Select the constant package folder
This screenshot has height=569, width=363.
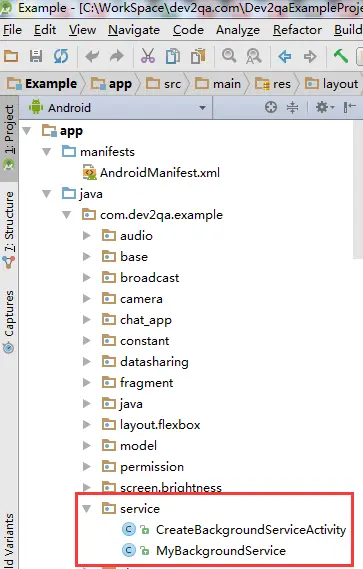point(136,341)
